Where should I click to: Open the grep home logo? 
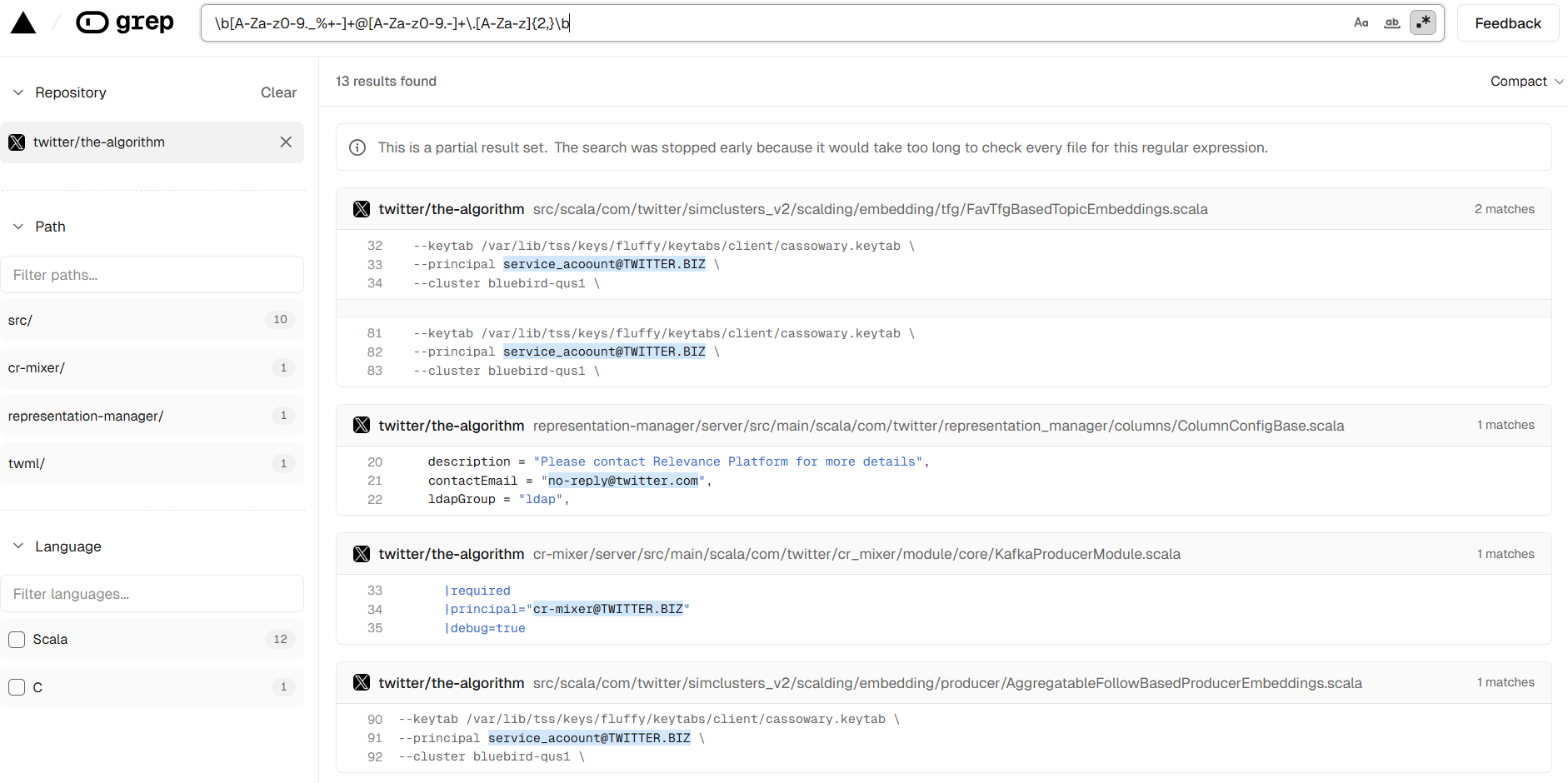tap(125, 22)
